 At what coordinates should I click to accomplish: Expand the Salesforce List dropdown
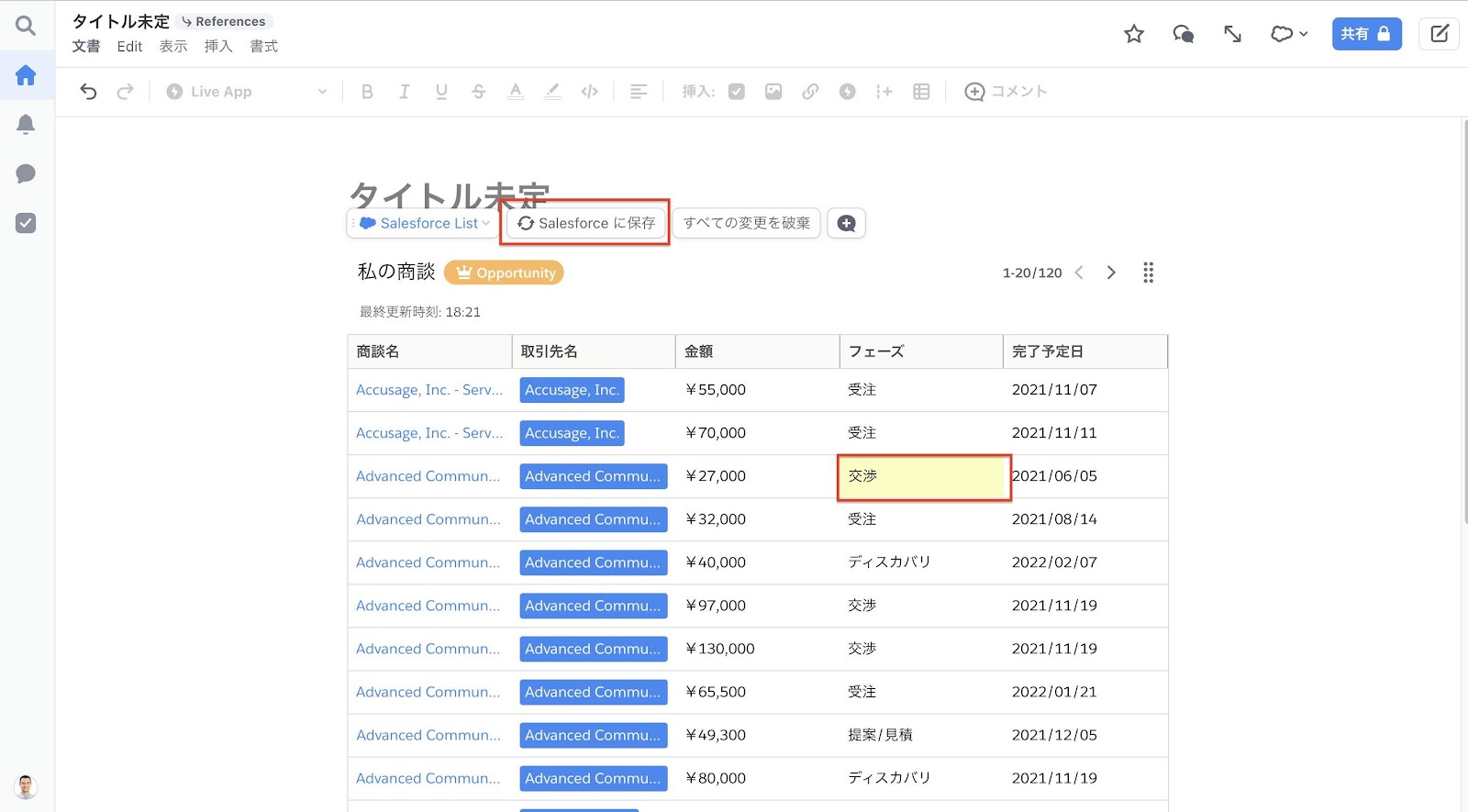point(424,223)
